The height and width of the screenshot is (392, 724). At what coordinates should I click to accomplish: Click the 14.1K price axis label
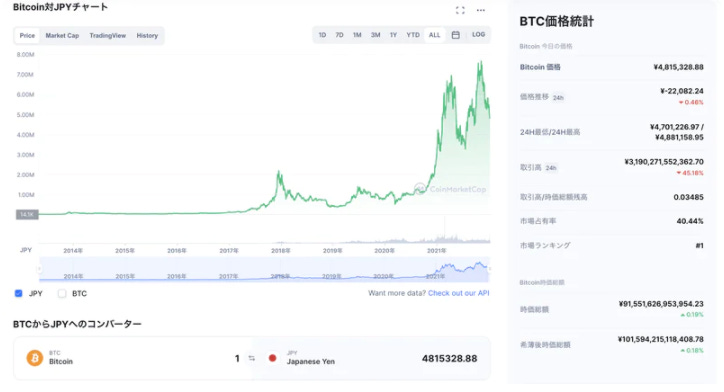pyautogui.click(x=27, y=214)
